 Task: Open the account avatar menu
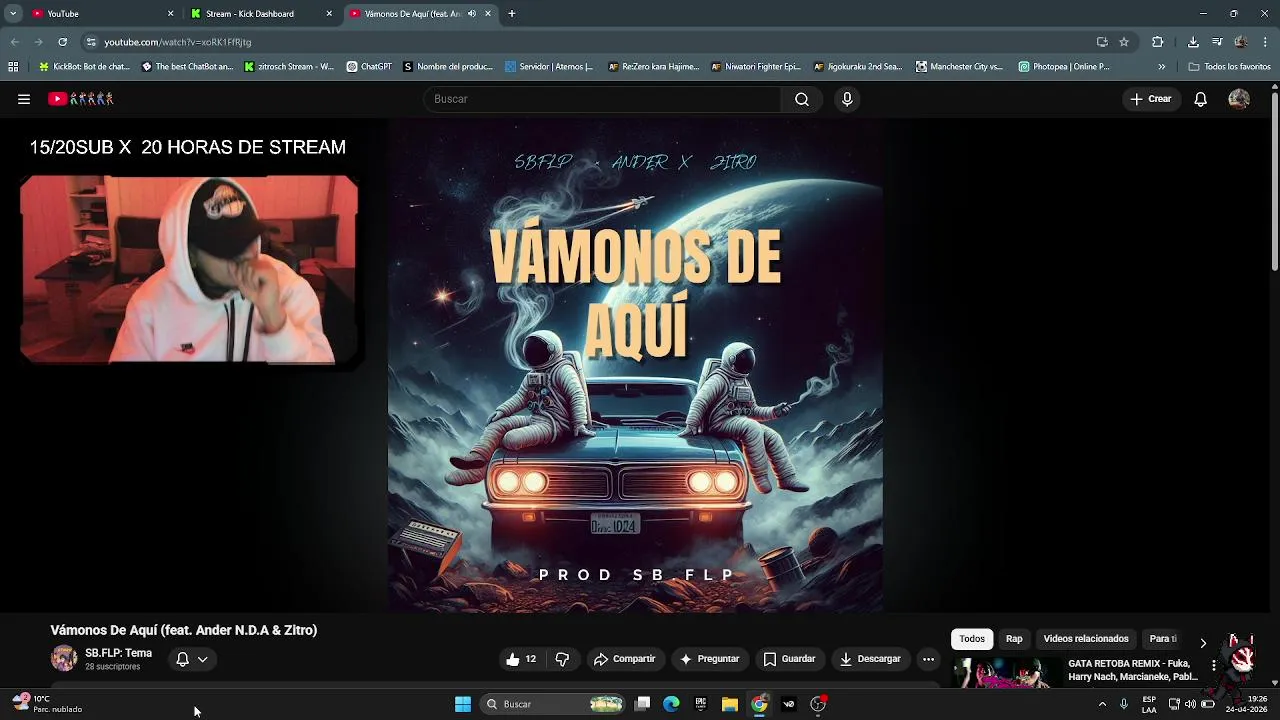click(1239, 99)
